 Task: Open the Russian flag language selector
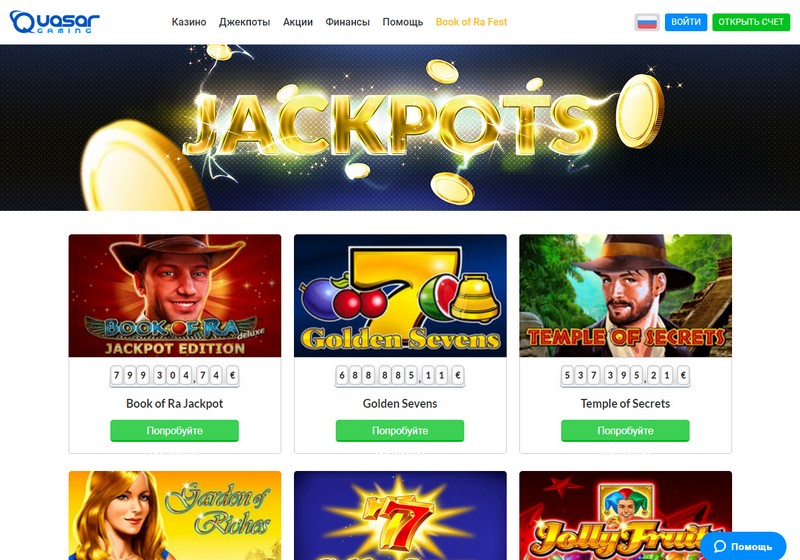click(x=647, y=22)
